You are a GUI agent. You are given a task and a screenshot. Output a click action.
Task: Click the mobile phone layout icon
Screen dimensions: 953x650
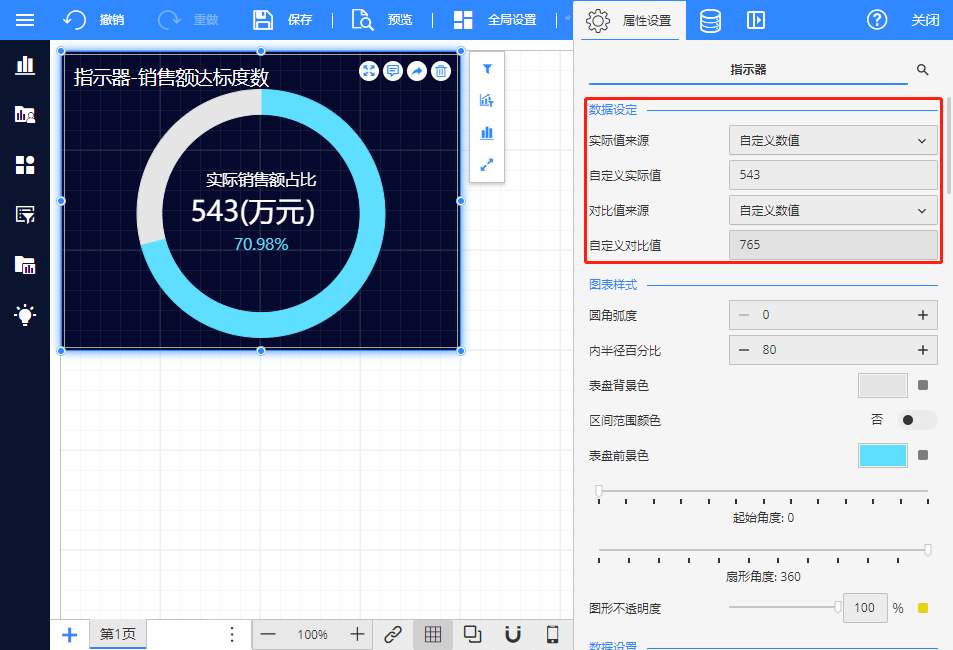[552, 634]
